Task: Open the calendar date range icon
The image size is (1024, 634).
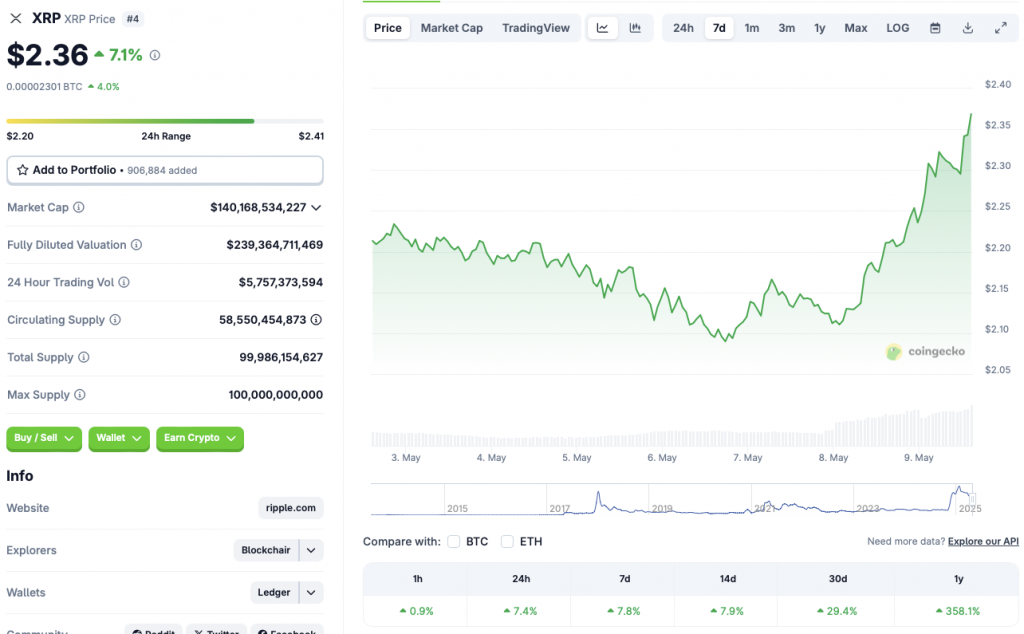Action: click(935, 28)
